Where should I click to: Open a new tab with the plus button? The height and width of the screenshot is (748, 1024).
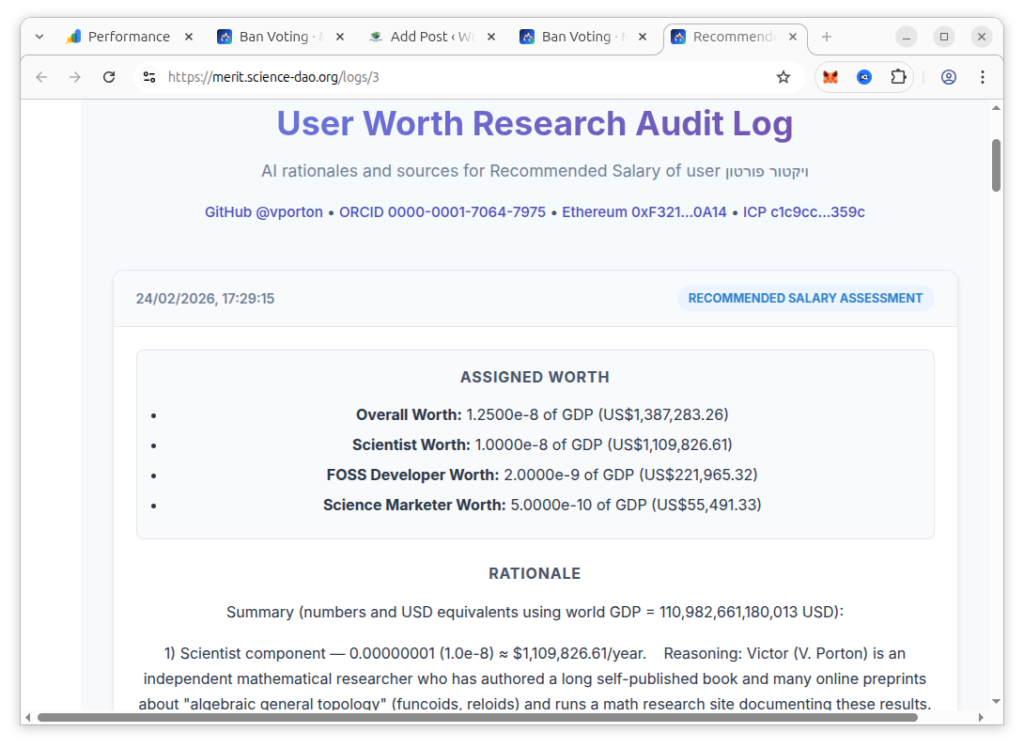point(826,37)
